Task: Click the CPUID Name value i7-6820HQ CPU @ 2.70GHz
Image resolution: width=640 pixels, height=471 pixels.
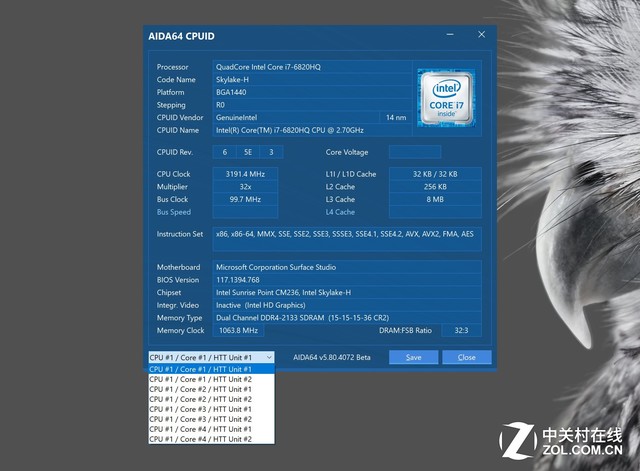Action: [312, 130]
